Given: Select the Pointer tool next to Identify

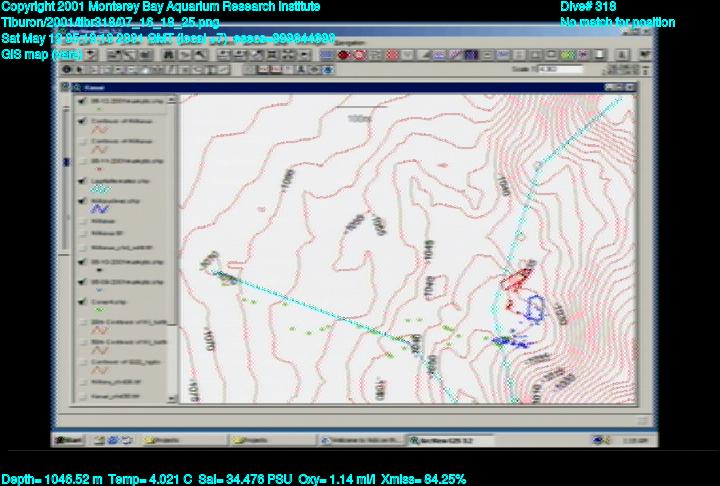Looking at the screenshot, I should [x=81, y=70].
